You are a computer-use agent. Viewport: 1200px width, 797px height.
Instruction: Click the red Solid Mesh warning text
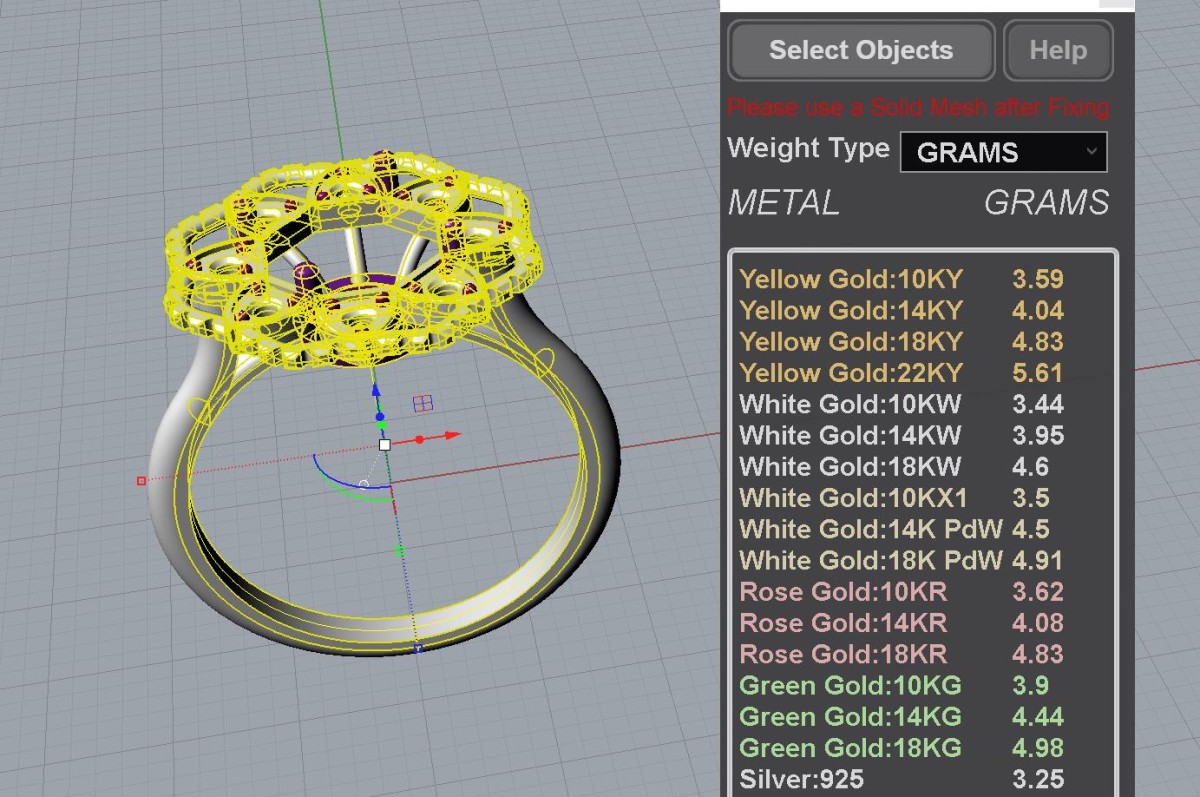[x=918, y=107]
